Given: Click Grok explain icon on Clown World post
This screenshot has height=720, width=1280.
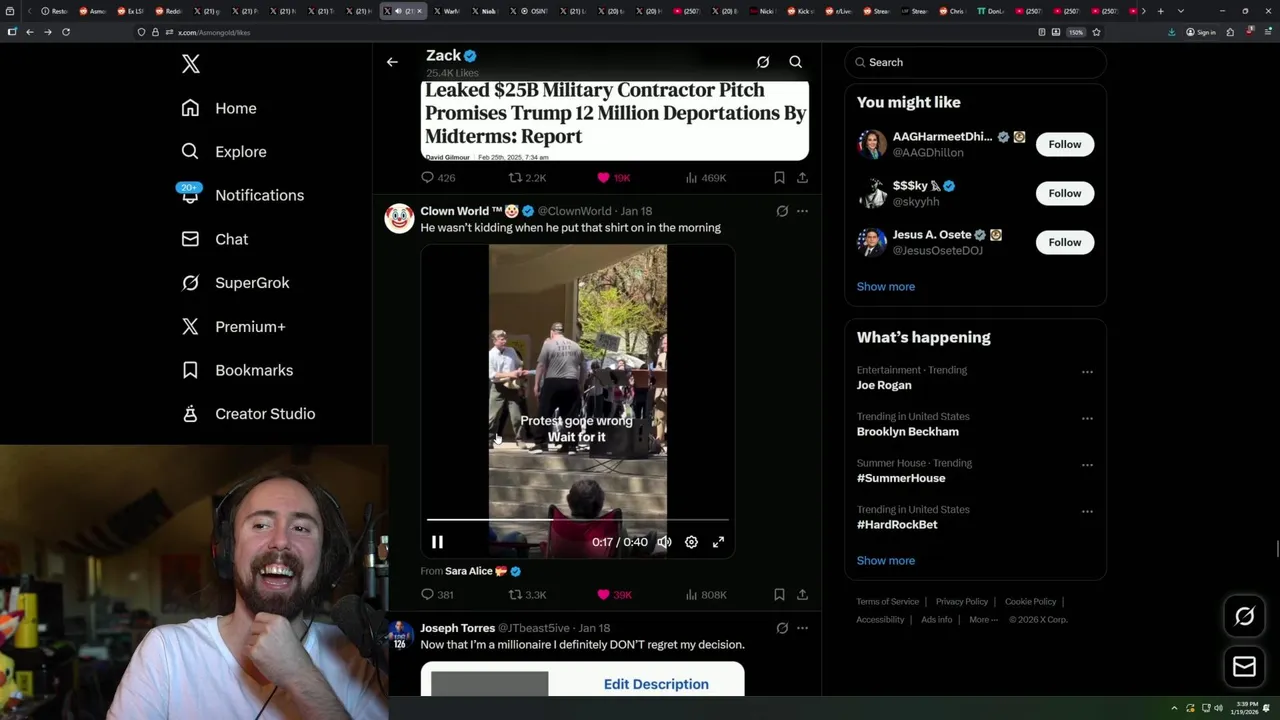Looking at the screenshot, I should 782,211.
